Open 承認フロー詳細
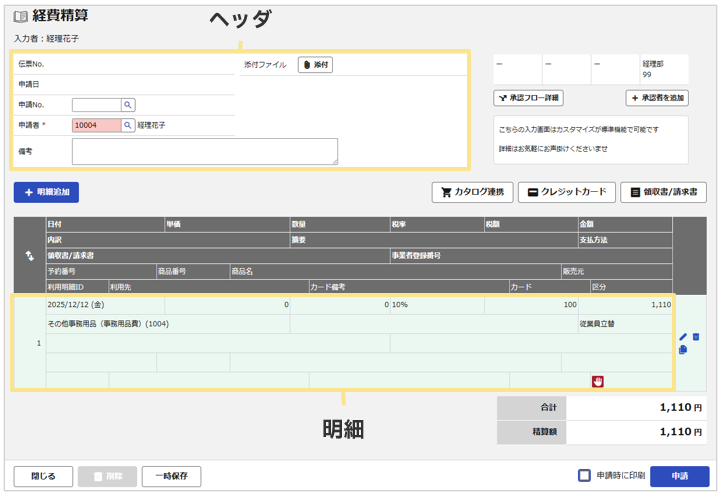719x495 pixels. click(528, 98)
